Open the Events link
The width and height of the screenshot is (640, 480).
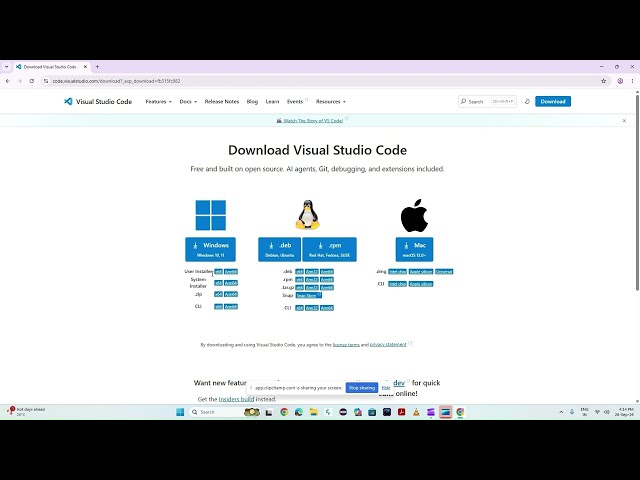(x=297, y=102)
